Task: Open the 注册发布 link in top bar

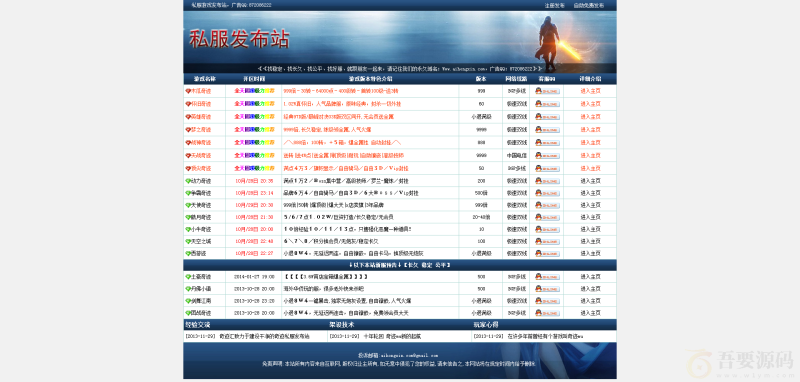Action: click(555, 6)
